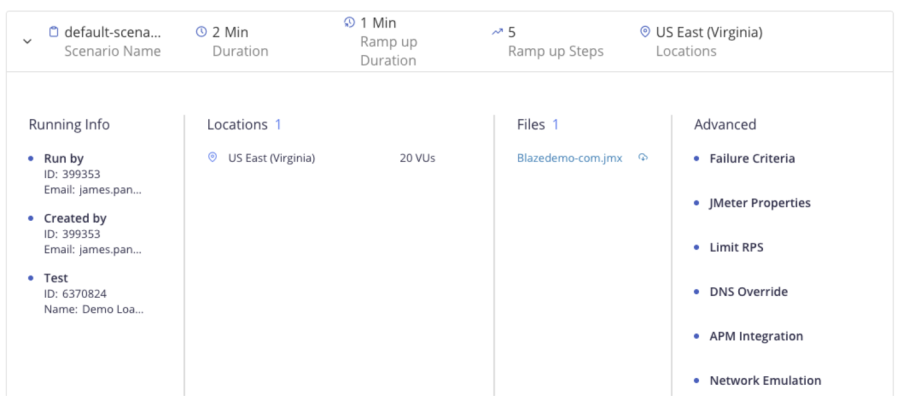This screenshot has height=410, width=900.
Task: Download the Blazedemo-com.jmx file icon
Action: click(x=643, y=158)
